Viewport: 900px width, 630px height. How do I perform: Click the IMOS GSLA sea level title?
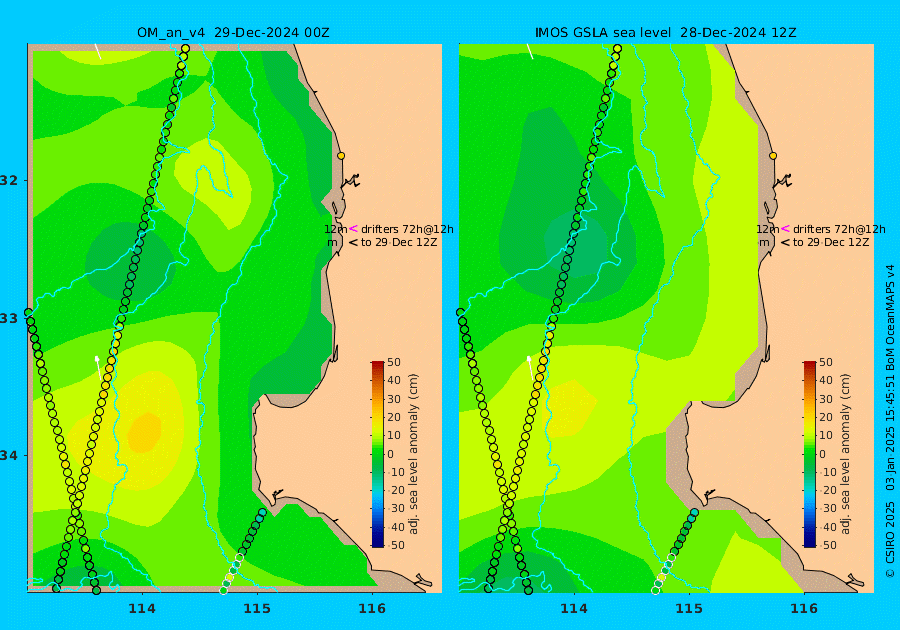click(x=665, y=33)
